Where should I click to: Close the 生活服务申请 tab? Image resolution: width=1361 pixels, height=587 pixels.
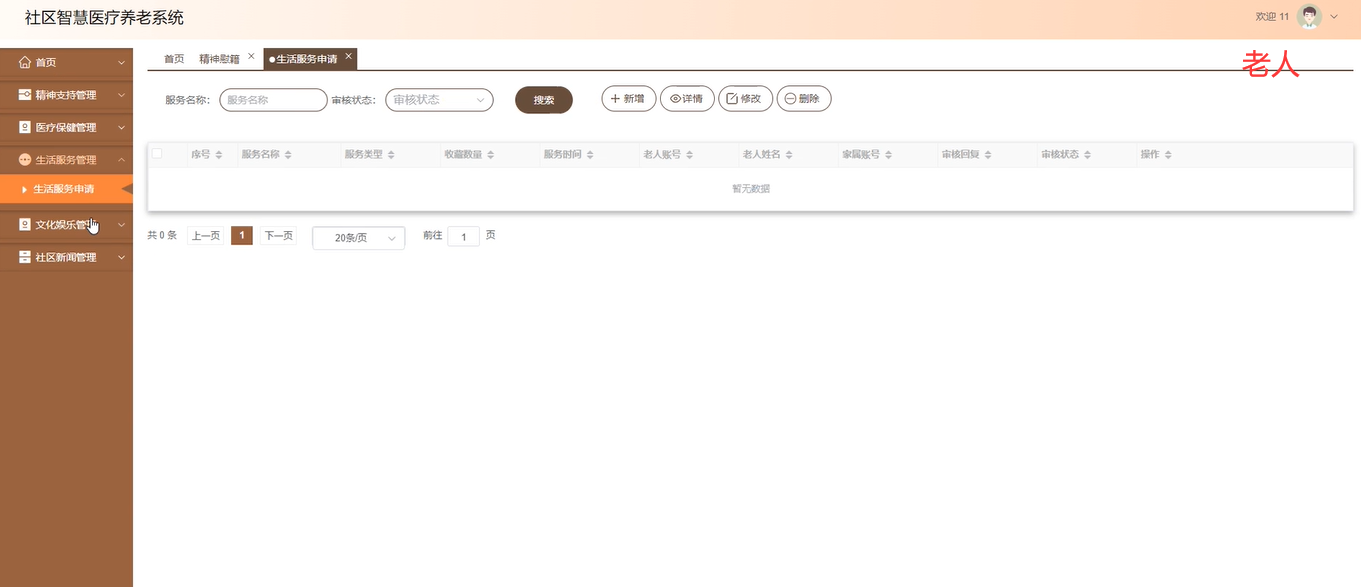tap(348, 56)
